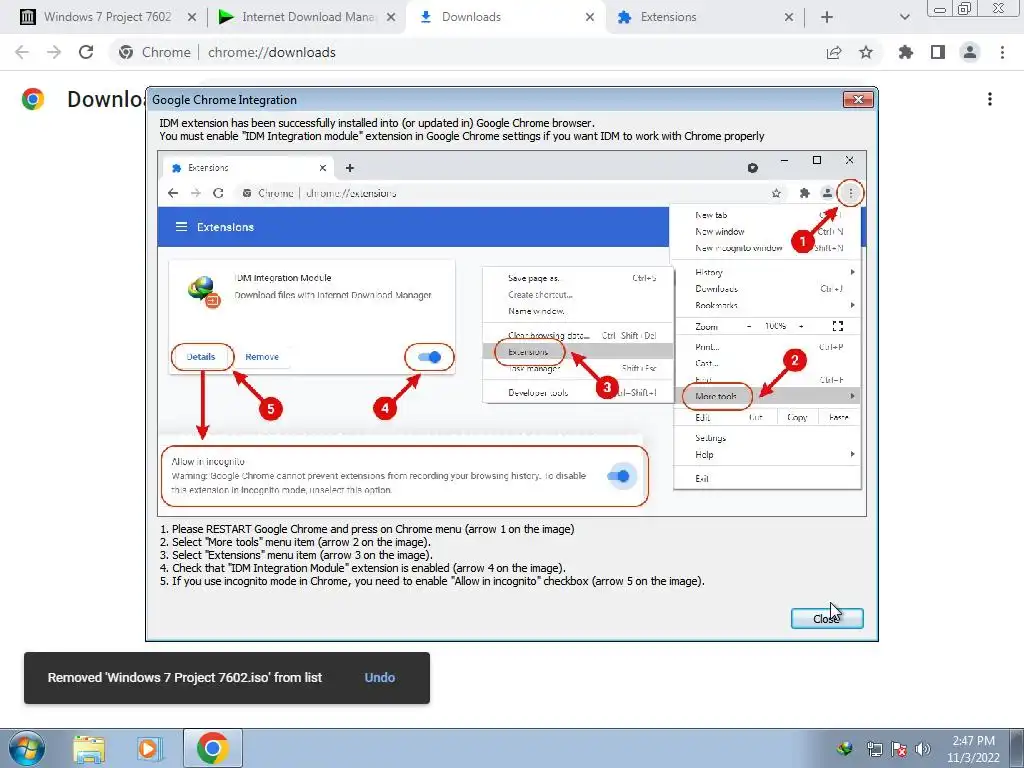Image resolution: width=1024 pixels, height=768 pixels.
Task: Close Google Chrome Integration dialog with X
Action: 858,99
